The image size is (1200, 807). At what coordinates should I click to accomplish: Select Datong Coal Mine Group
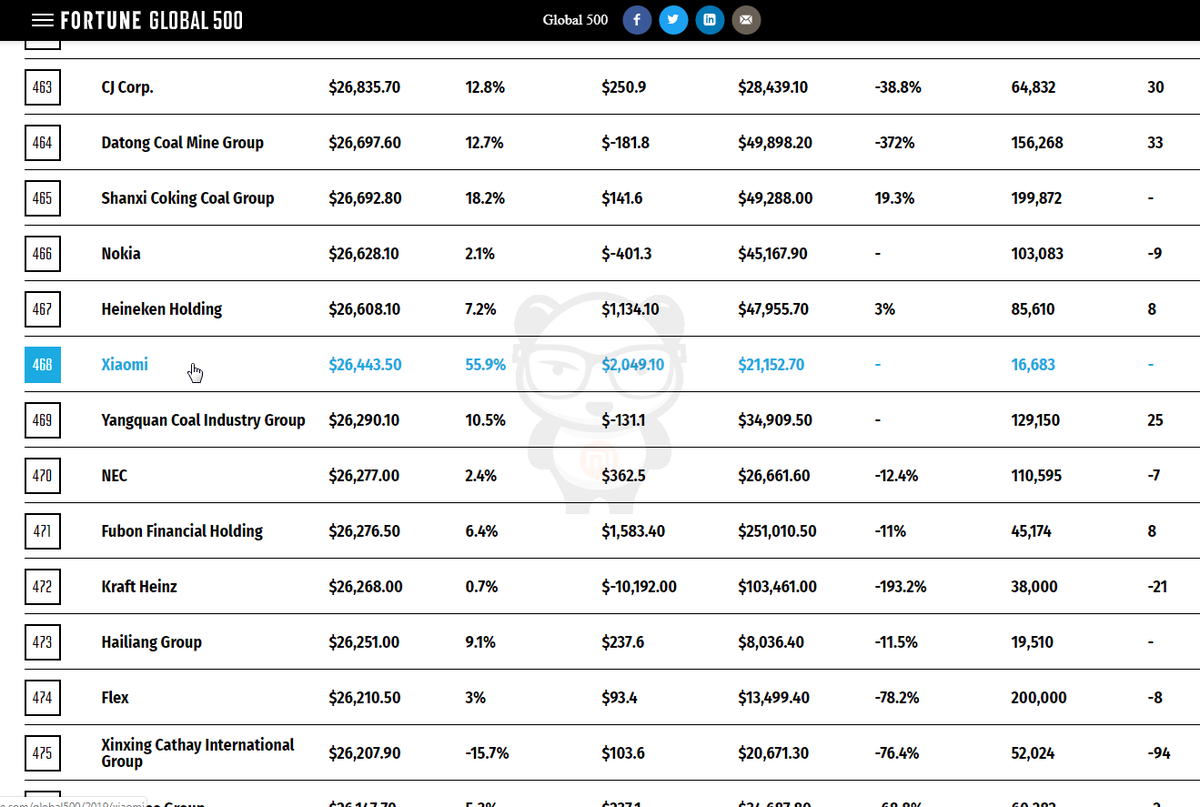(x=182, y=143)
